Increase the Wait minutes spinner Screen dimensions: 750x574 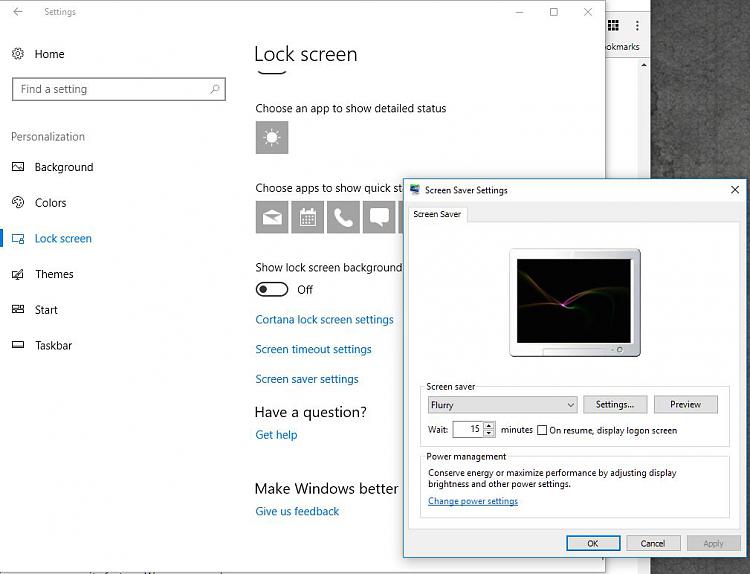489,426
